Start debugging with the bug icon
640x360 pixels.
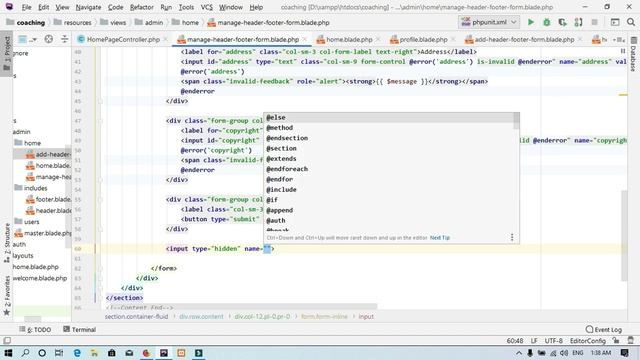[x=547, y=22]
